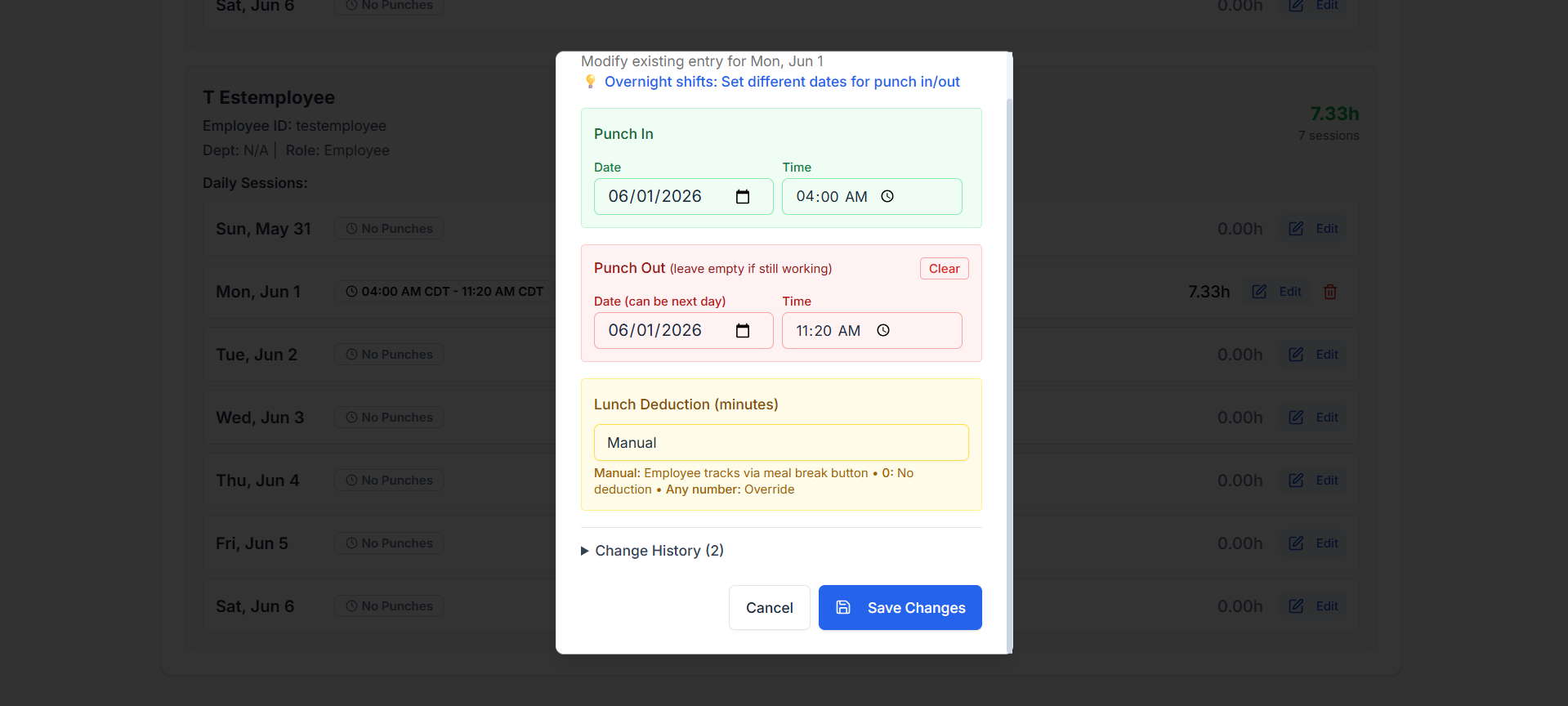Click clock icon in Wed, Jun 3 No Punches
Screen dimensions: 1568x706
tap(351, 418)
